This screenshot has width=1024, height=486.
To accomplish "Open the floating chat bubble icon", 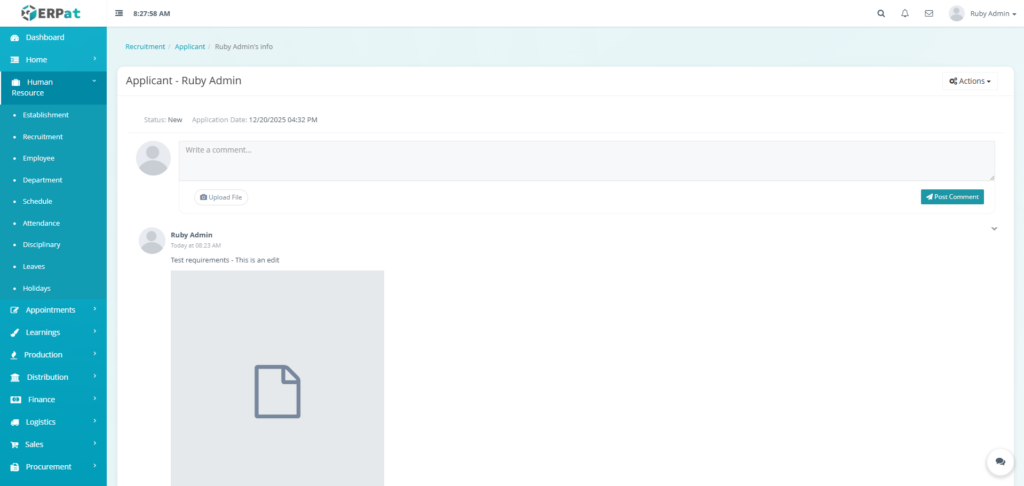I will (1000, 461).
